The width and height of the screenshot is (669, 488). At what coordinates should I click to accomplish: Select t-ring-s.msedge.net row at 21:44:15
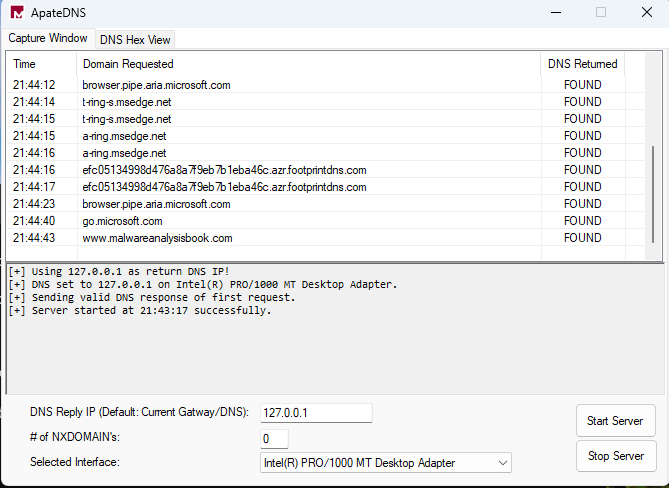pyautogui.click(x=325, y=118)
